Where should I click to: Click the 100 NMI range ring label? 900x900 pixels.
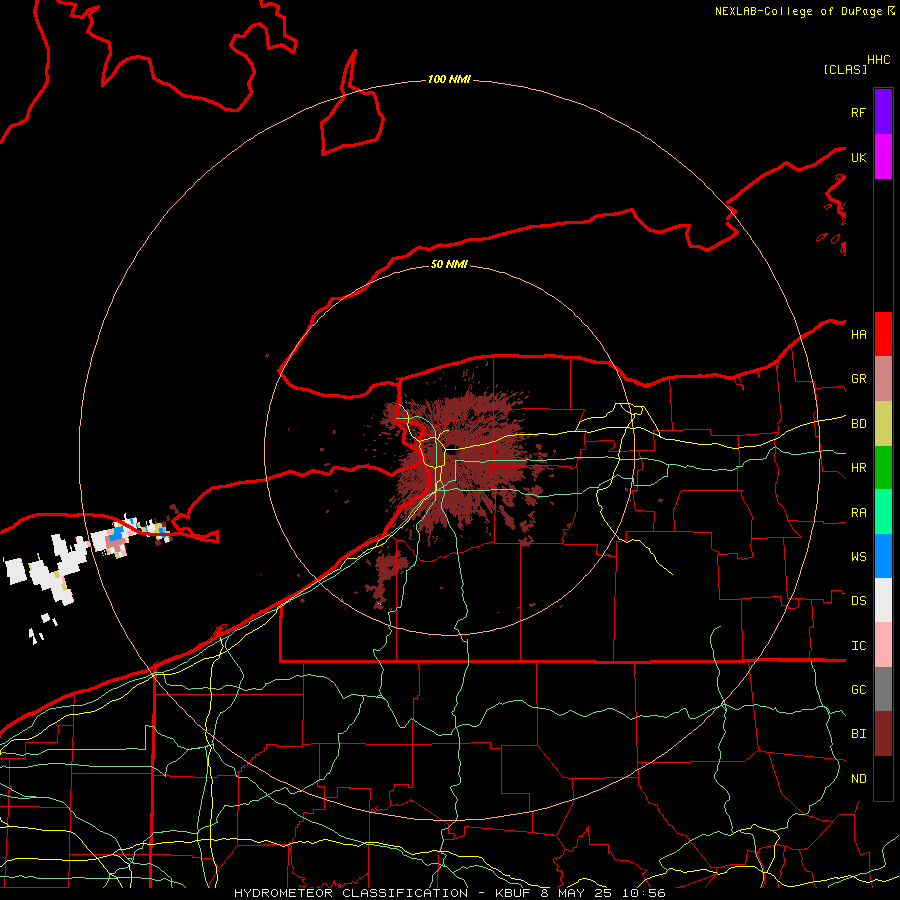(x=449, y=79)
